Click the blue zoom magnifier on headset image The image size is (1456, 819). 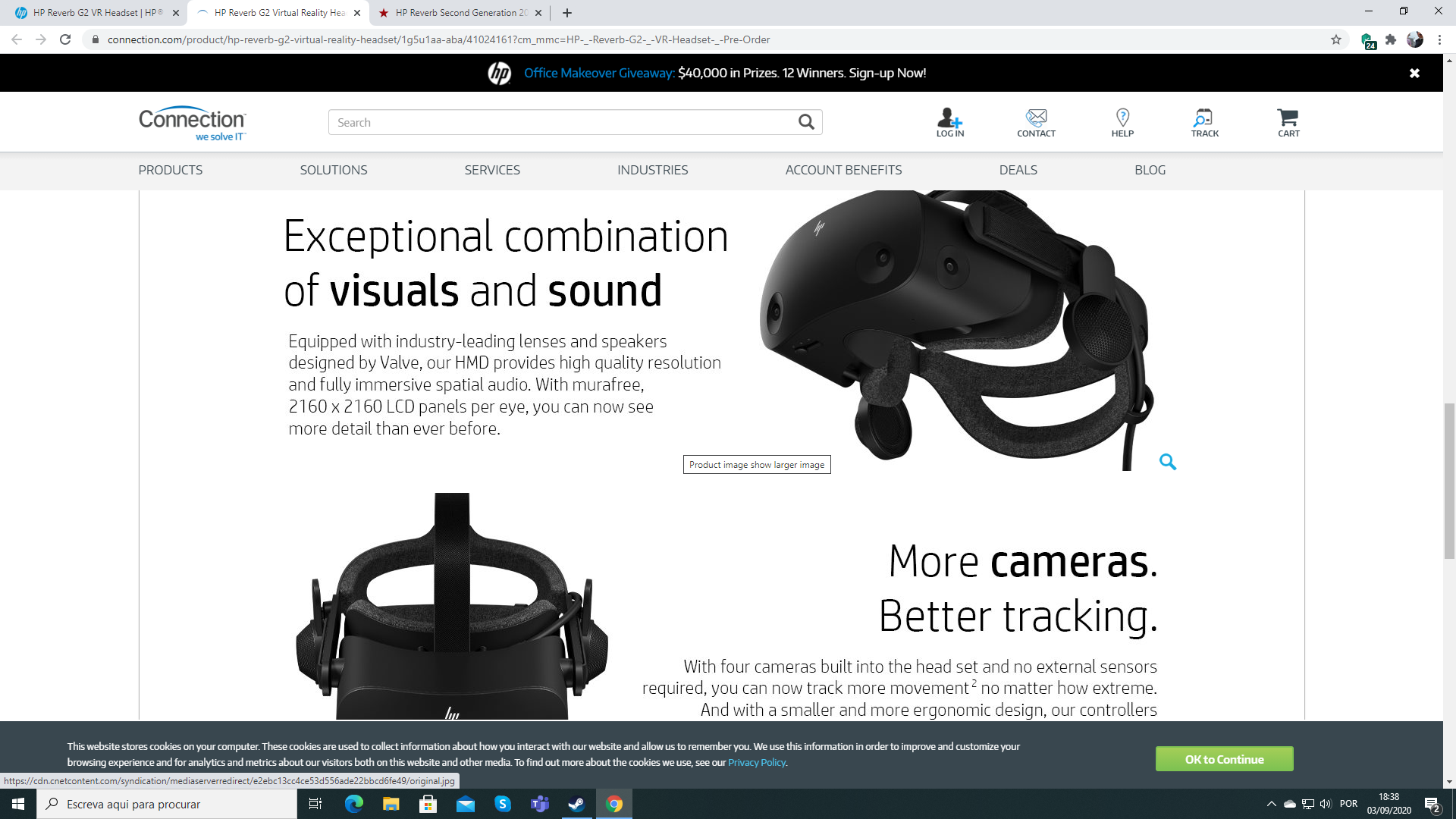pyautogui.click(x=1168, y=462)
